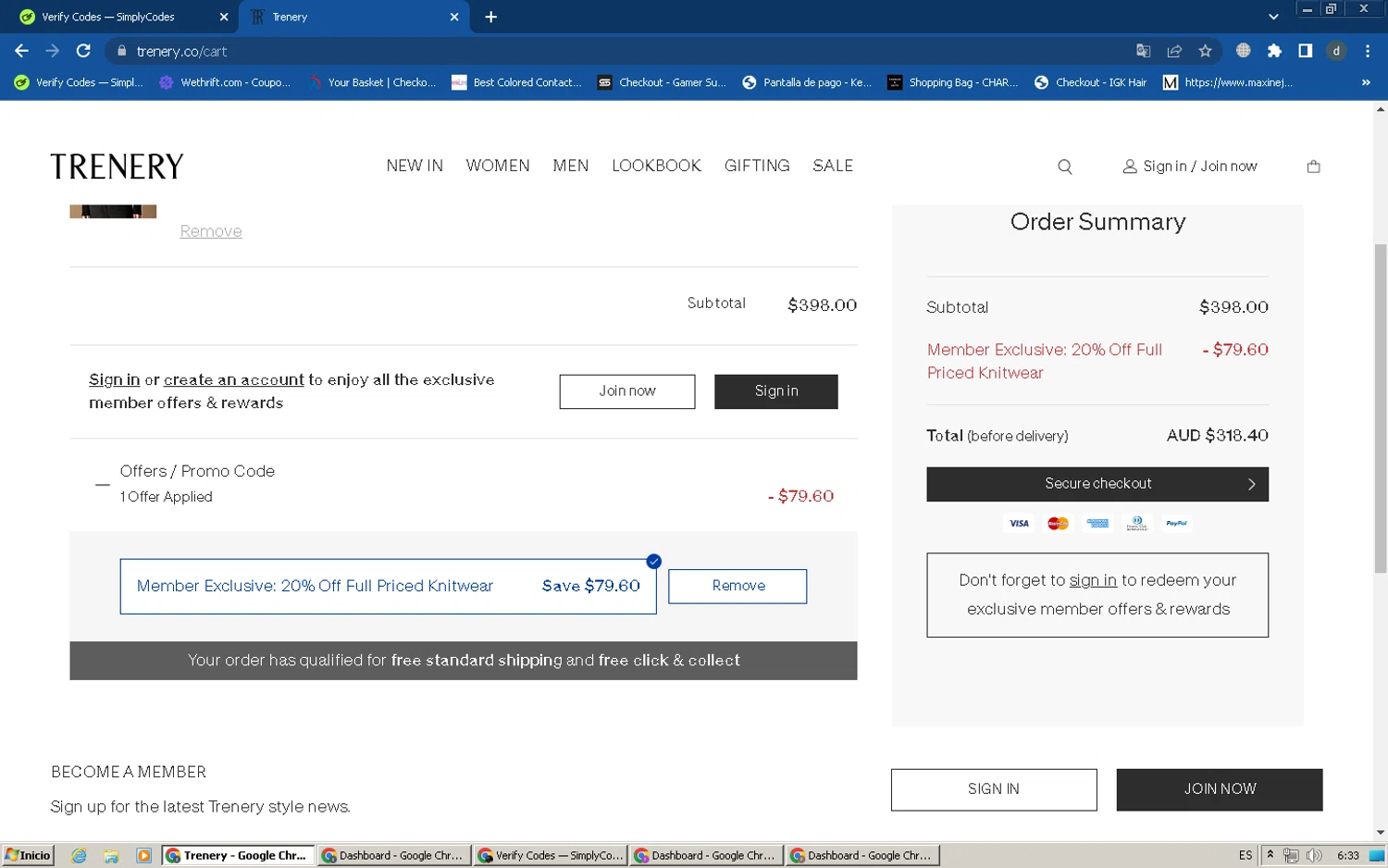Open Checkout - IGK Hair bookmark
Screen dimensions: 1388x868
point(1090,82)
